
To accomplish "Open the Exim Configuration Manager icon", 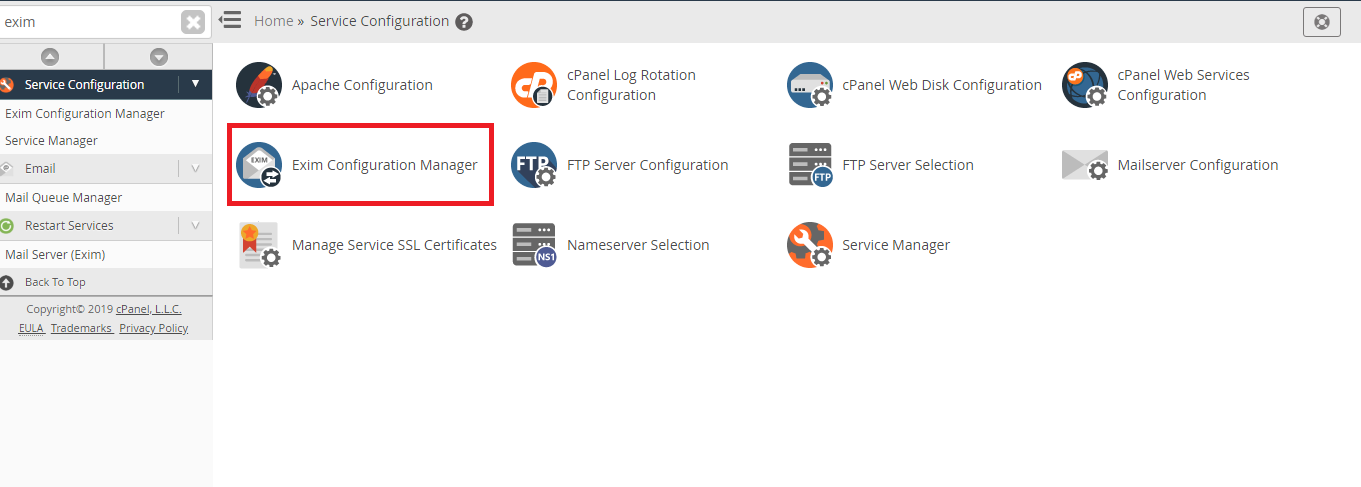I will (259, 165).
